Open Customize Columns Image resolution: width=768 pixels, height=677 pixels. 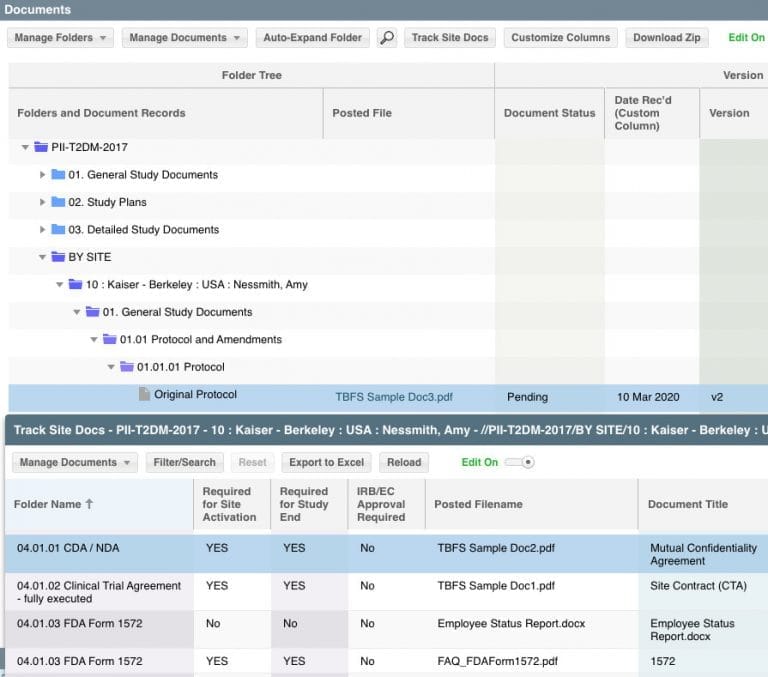[560, 38]
